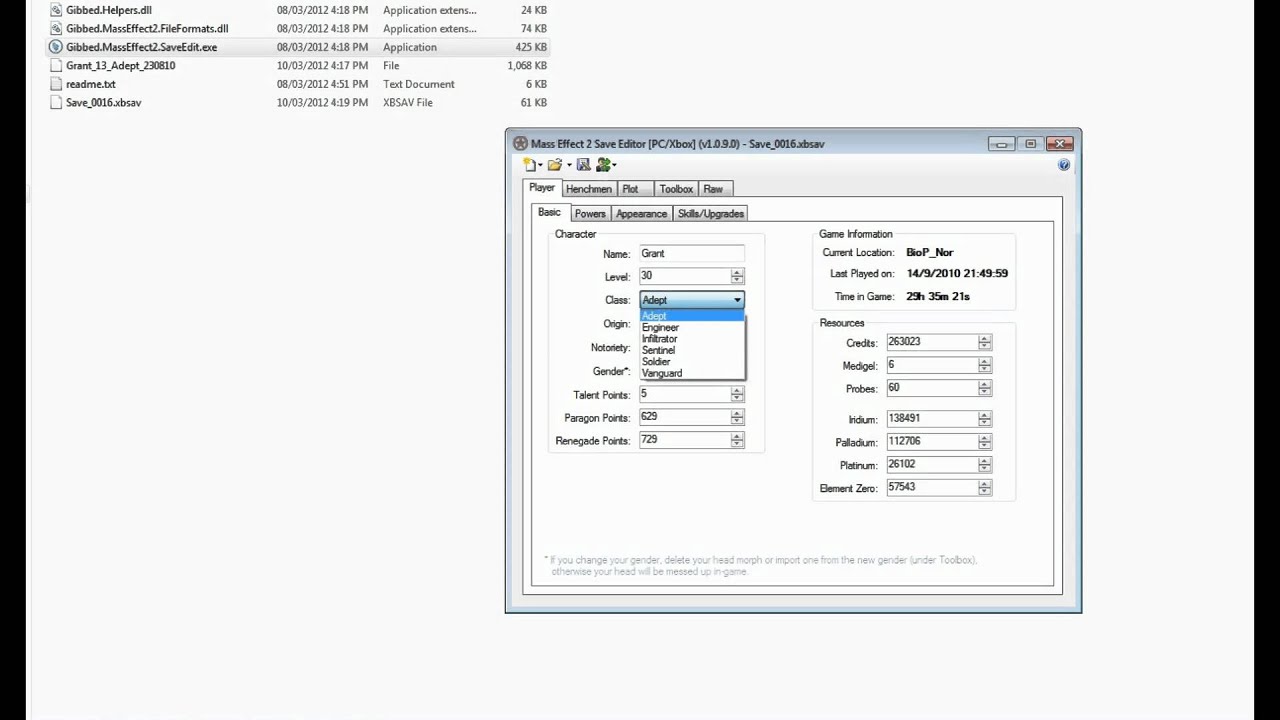Click the Palladium spinner arrows
This screenshot has height=720, width=1280.
(x=985, y=442)
